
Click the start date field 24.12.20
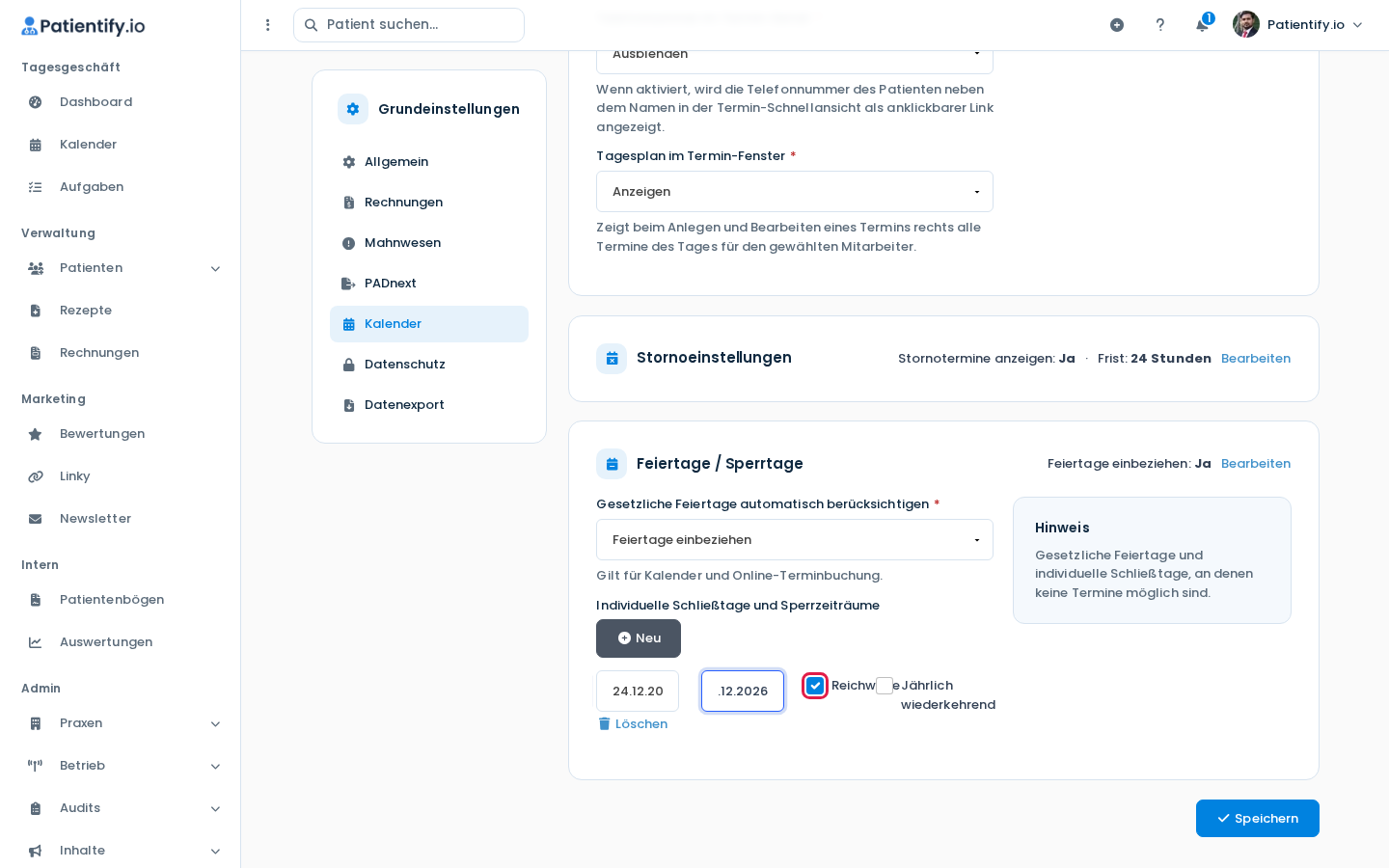(638, 692)
